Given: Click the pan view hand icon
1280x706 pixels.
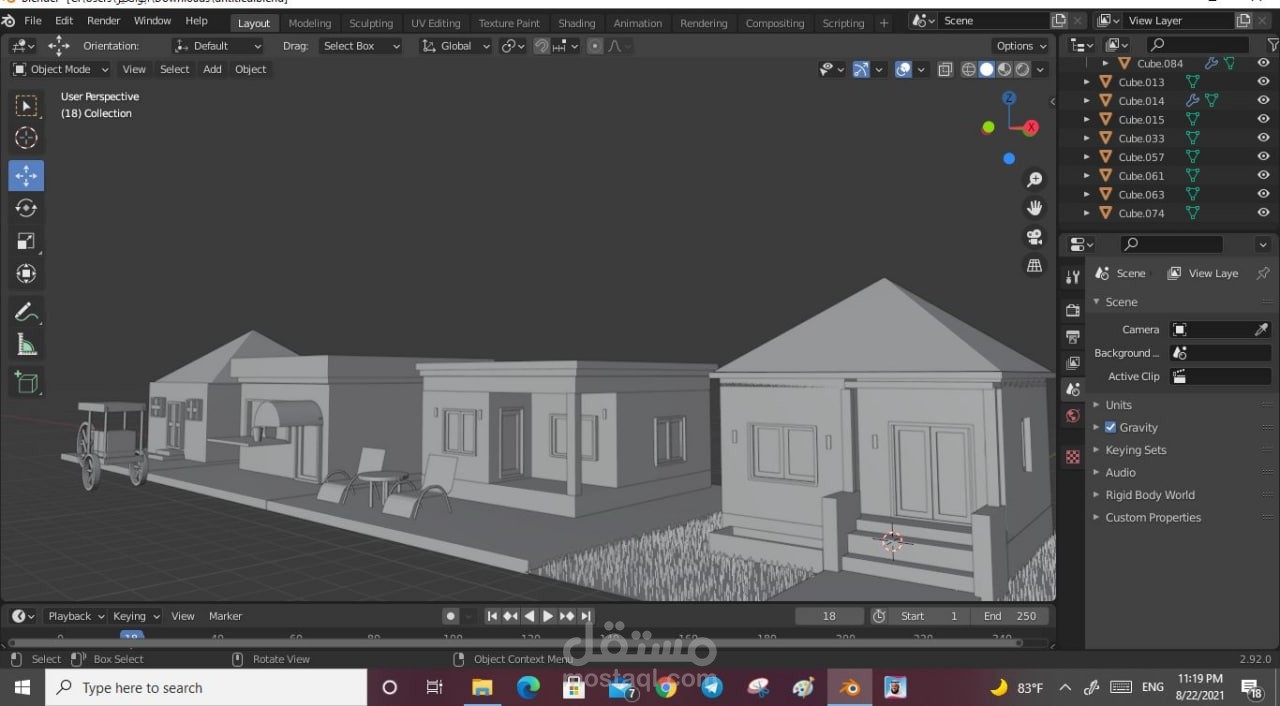Looking at the screenshot, I should coord(1035,208).
